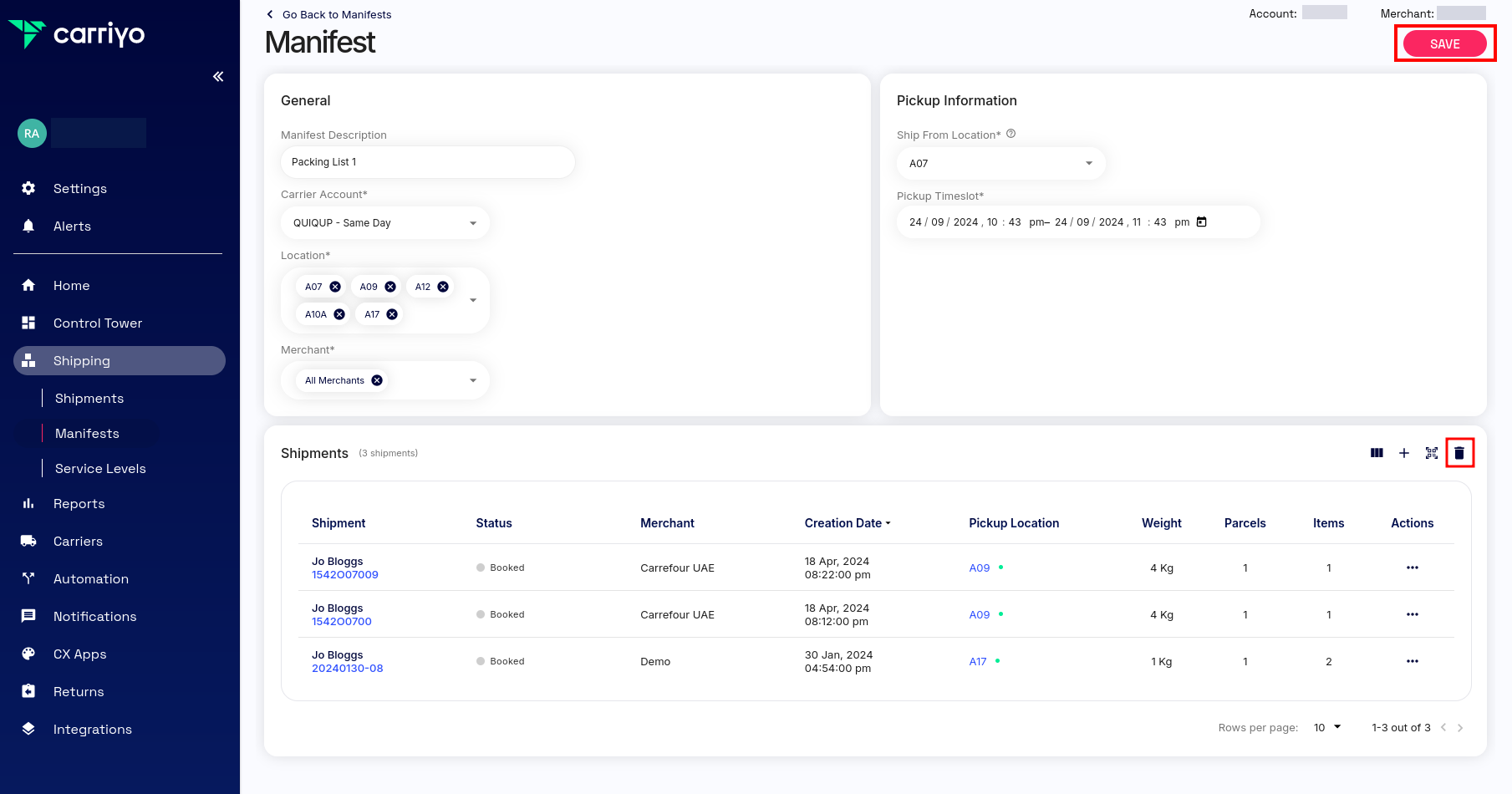
Task: Change the rows per page dropdown
Action: click(1327, 727)
